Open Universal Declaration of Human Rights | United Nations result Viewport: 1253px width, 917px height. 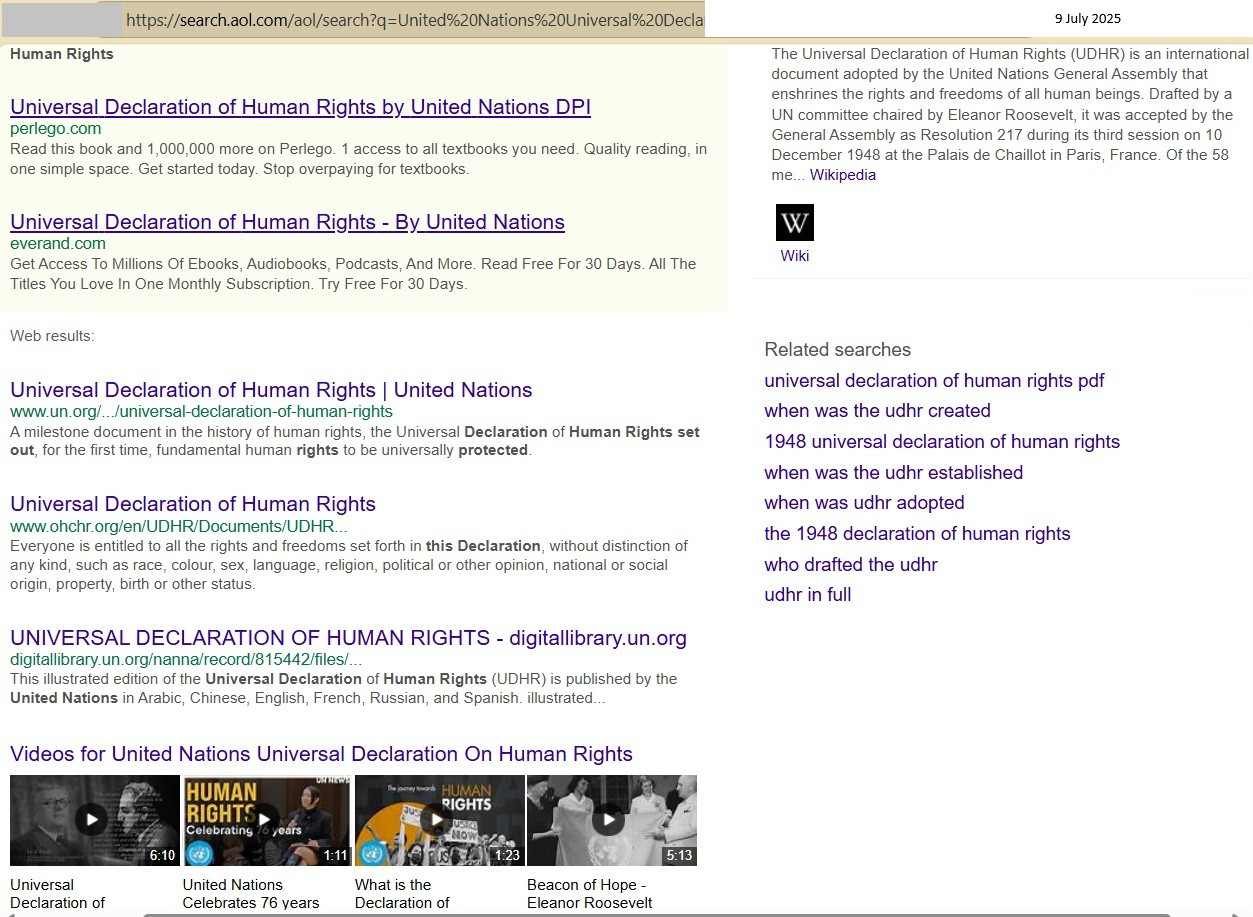[x=271, y=390]
